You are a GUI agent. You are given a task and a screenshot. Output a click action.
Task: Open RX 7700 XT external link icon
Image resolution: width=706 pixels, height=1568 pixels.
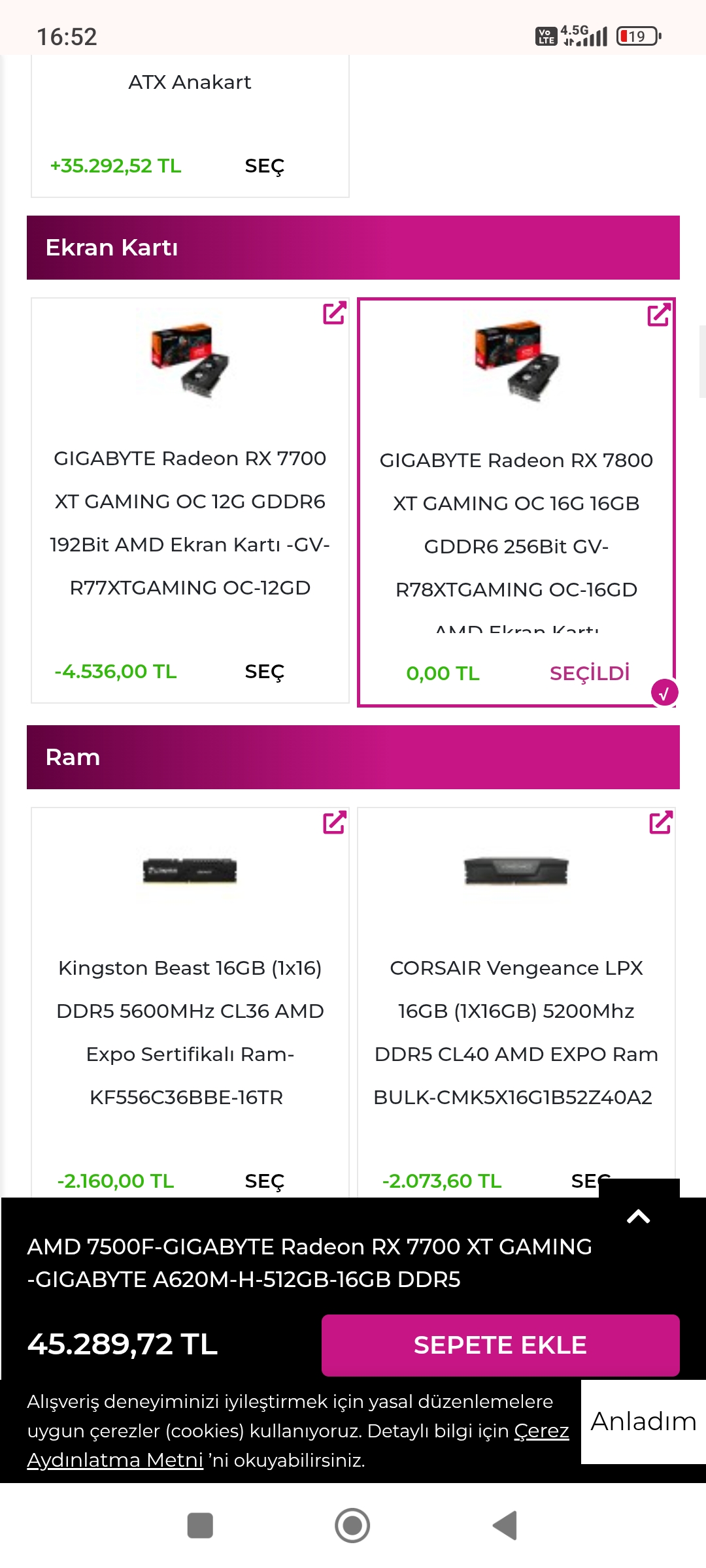(x=334, y=314)
